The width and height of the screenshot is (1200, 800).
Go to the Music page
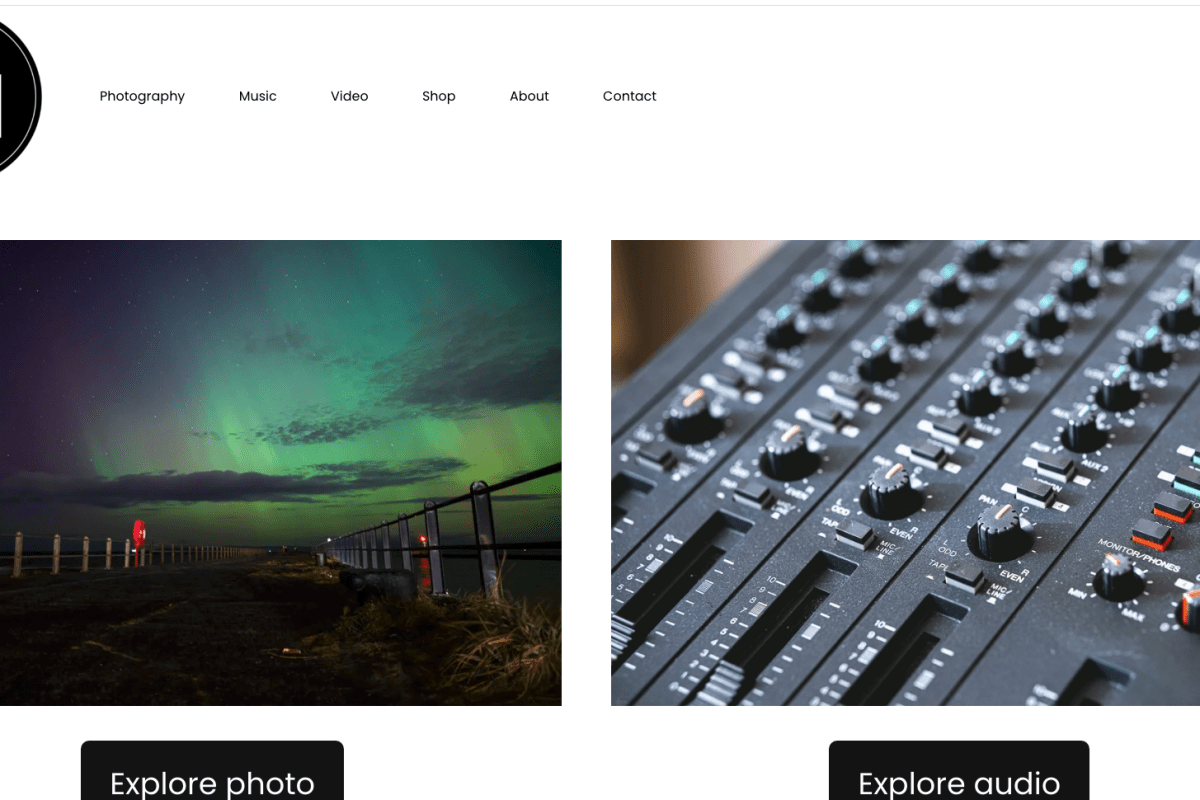coord(257,96)
